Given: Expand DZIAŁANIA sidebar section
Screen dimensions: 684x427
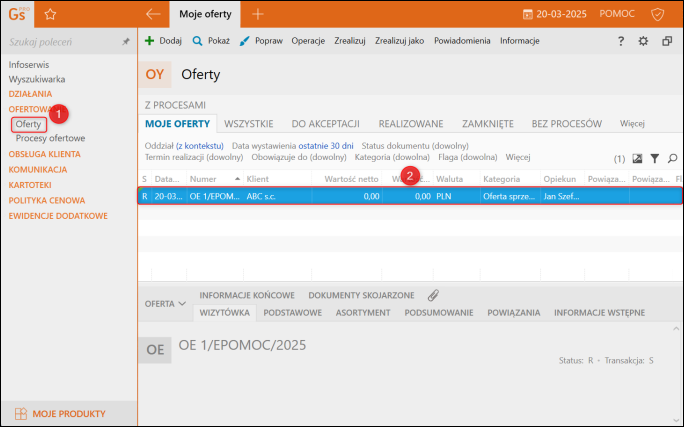Looking at the screenshot, I should [30, 94].
